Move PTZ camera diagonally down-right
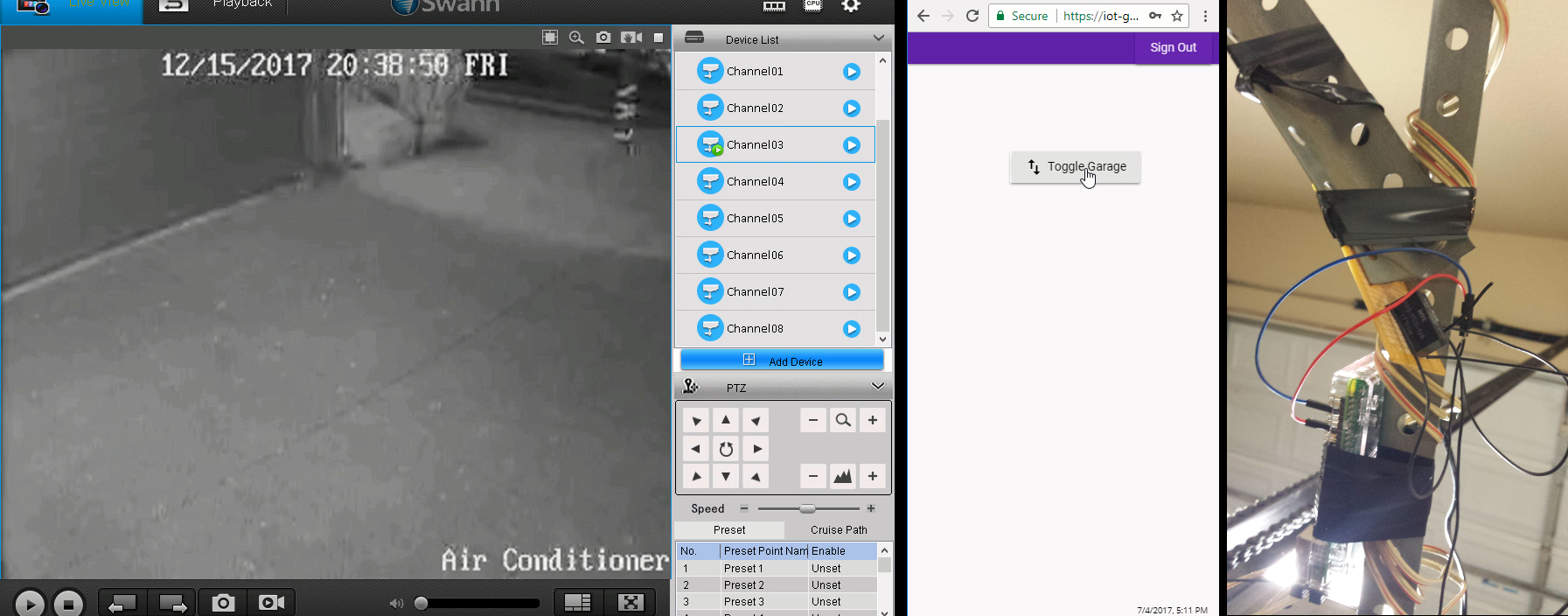The image size is (1568, 616). [756, 476]
